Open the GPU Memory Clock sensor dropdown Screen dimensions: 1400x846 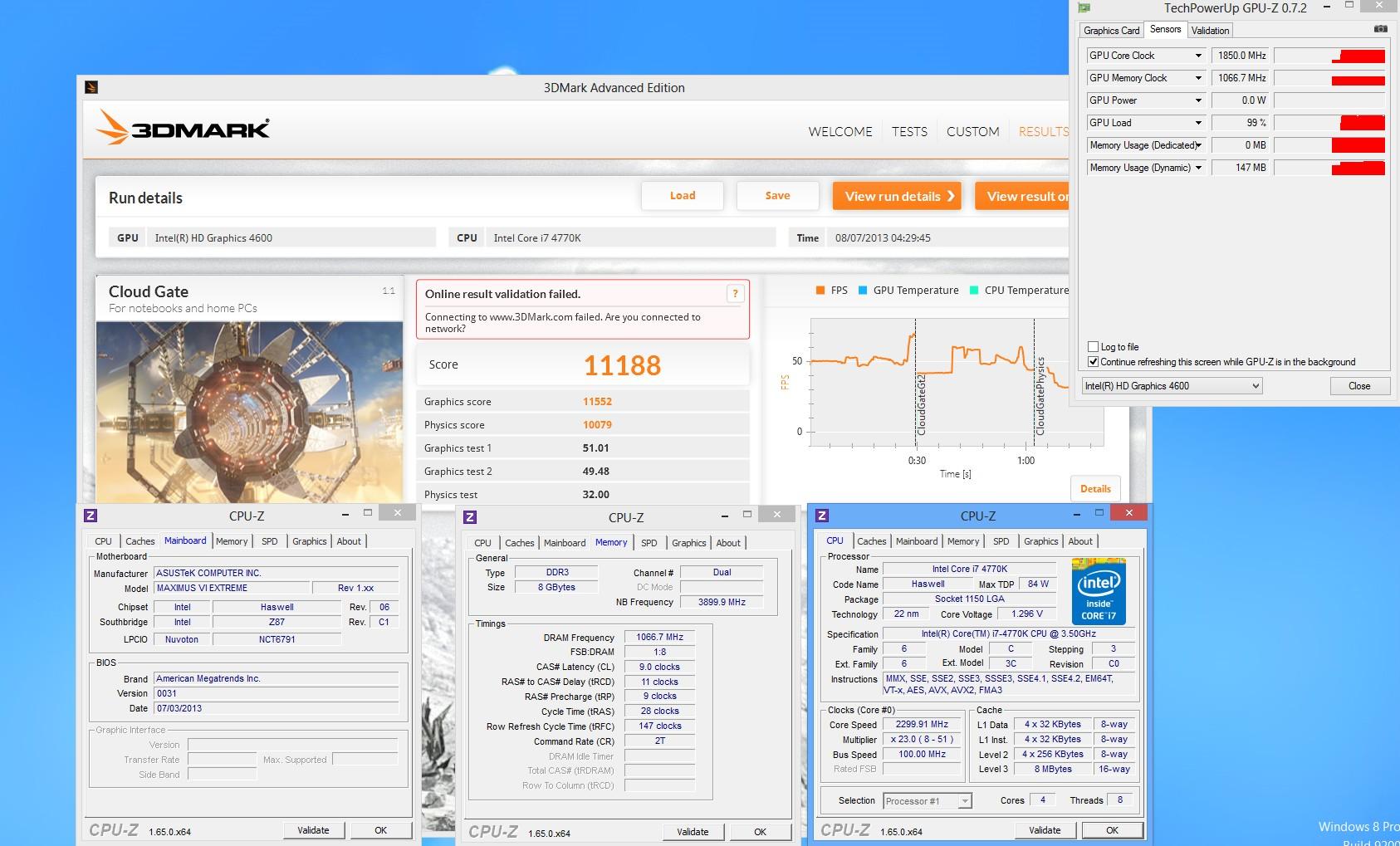click(x=1198, y=78)
